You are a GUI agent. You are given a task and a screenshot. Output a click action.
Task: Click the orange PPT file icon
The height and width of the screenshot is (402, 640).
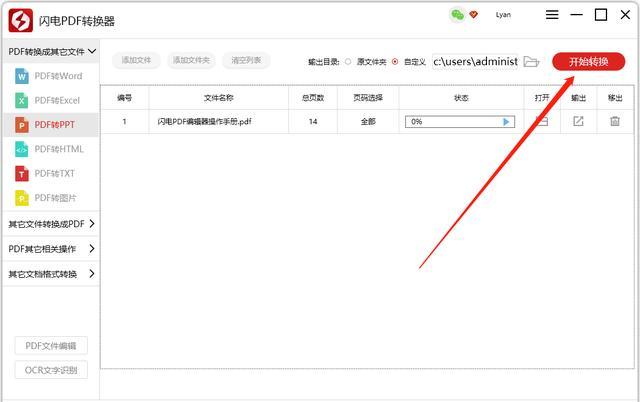pyautogui.click(x=22, y=125)
